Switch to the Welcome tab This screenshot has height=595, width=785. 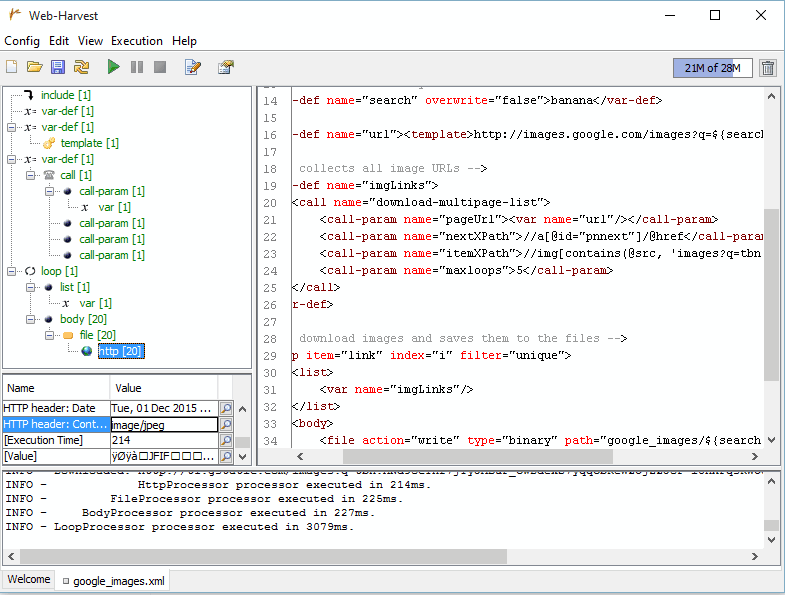pyautogui.click(x=29, y=579)
